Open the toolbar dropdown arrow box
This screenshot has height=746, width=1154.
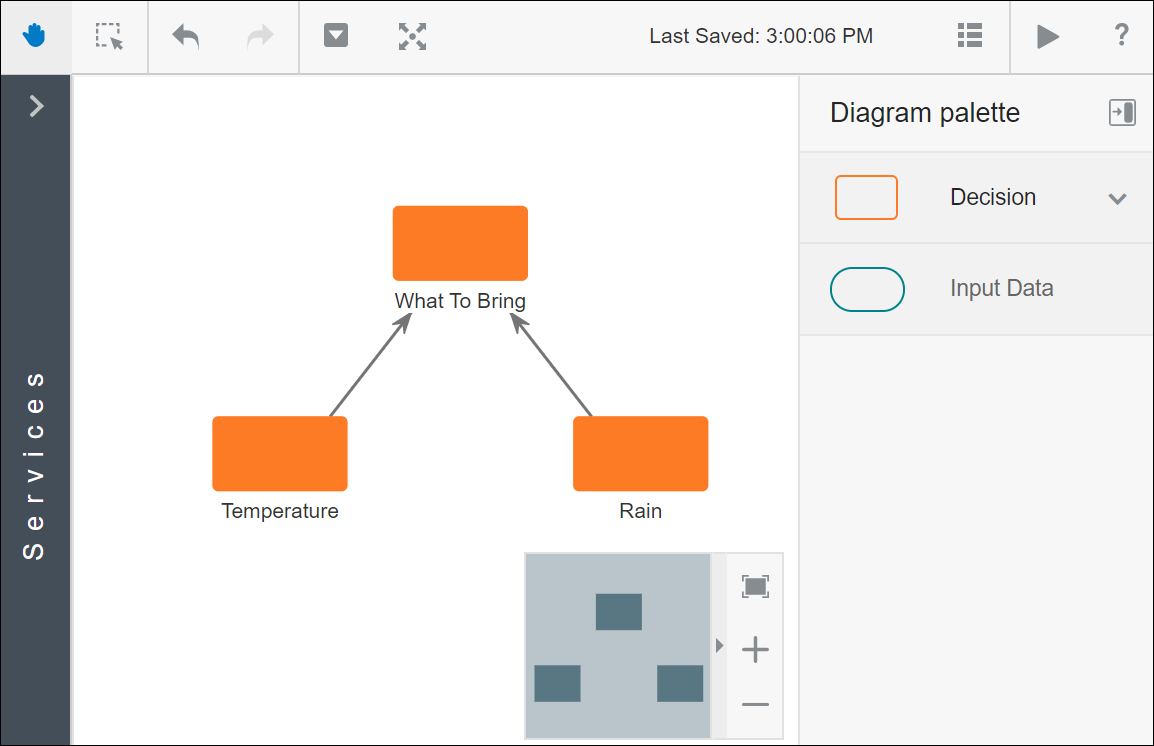point(336,36)
